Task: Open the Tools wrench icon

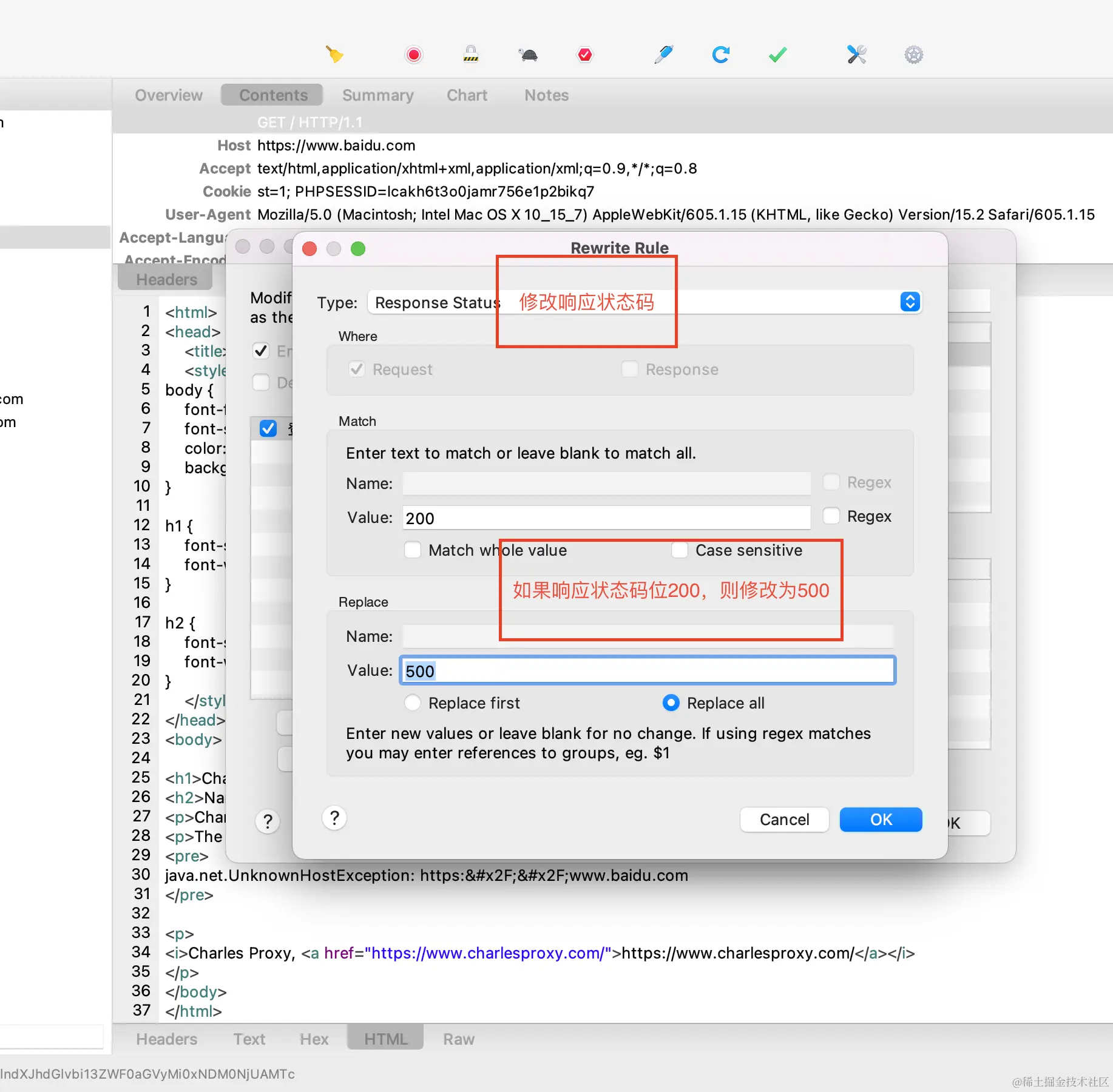Action: (856, 55)
